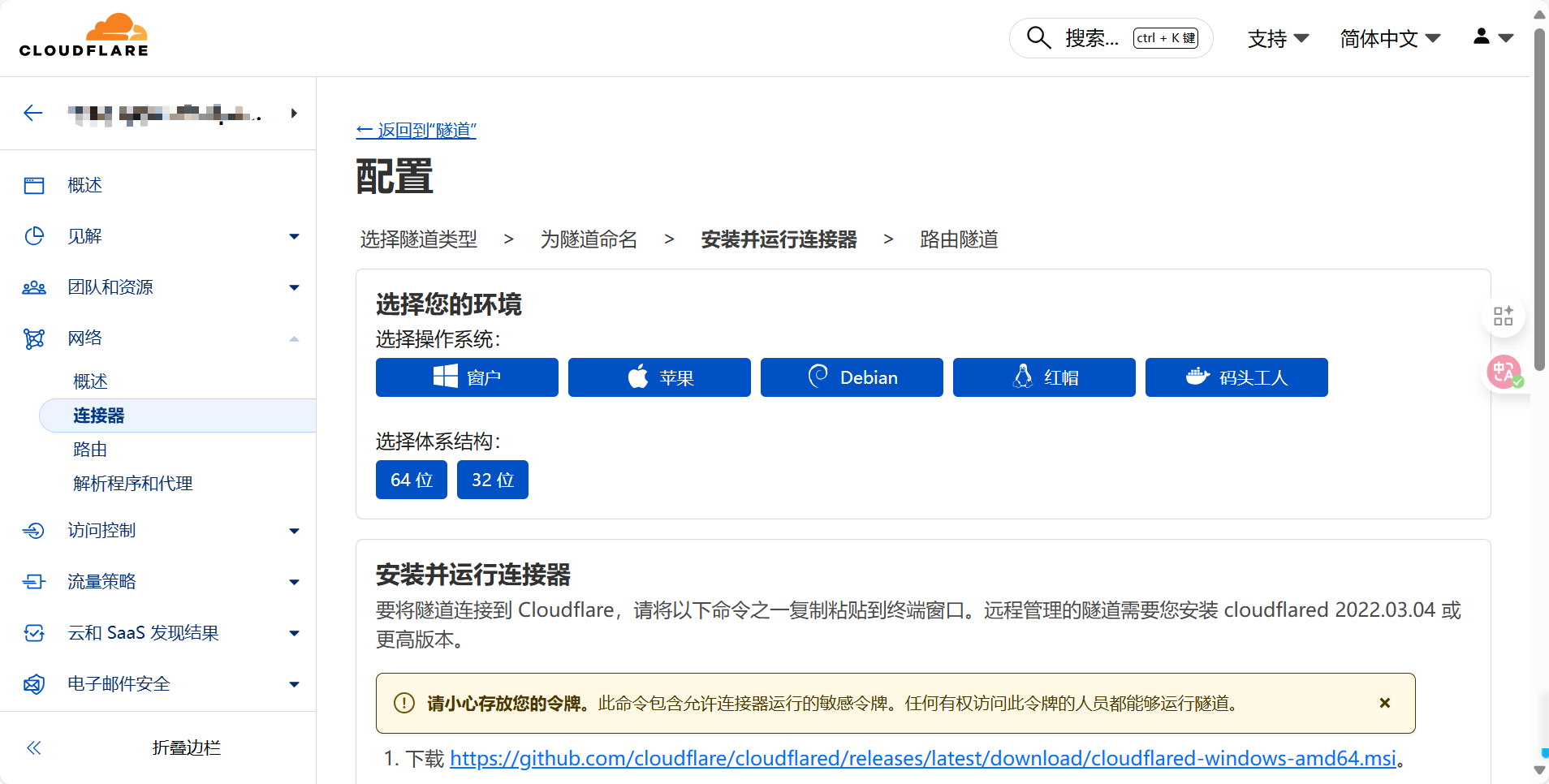1549x784 pixels.
Task: Go to the 安装并运行连接器 step
Action: pyautogui.click(x=779, y=239)
